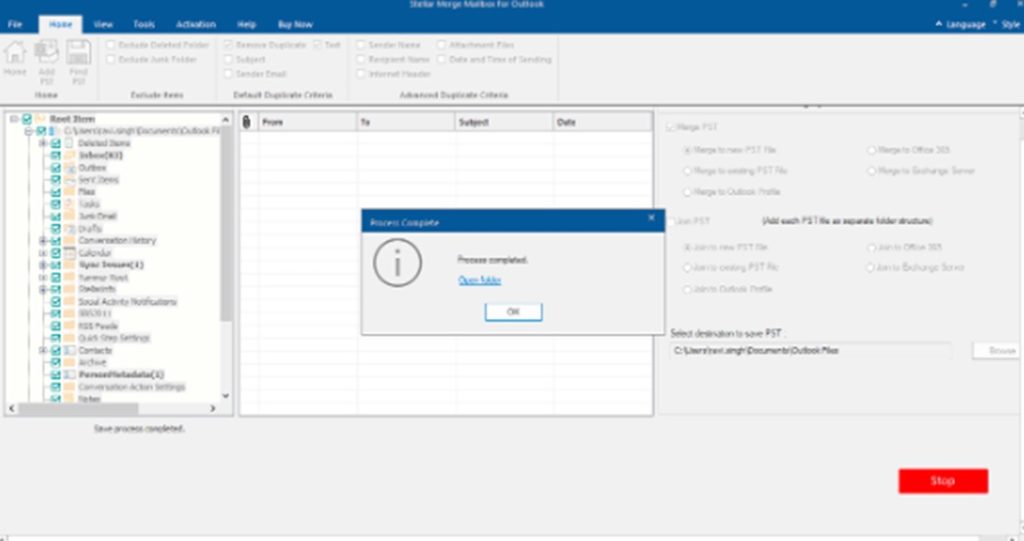Image resolution: width=1024 pixels, height=541 pixels.
Task: Open the File menu
Action: 15,24
